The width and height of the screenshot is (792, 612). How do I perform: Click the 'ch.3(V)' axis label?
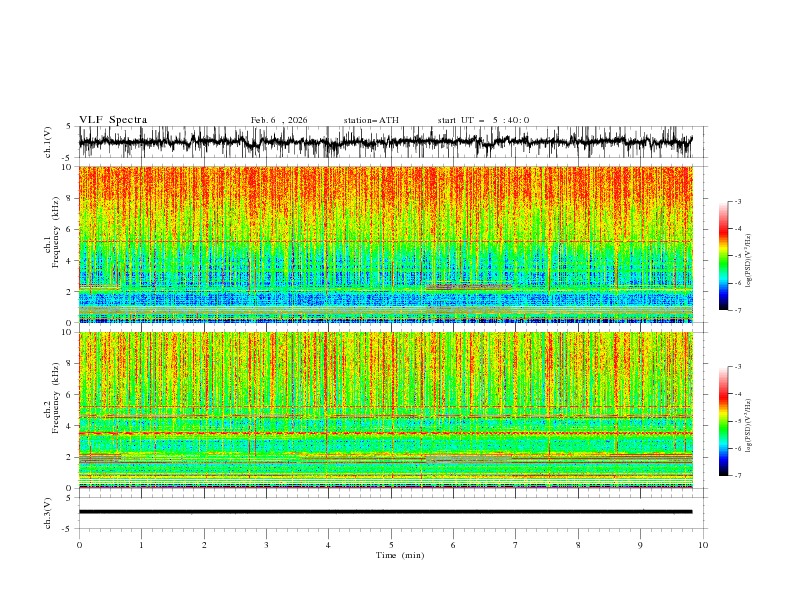point(48,513)
